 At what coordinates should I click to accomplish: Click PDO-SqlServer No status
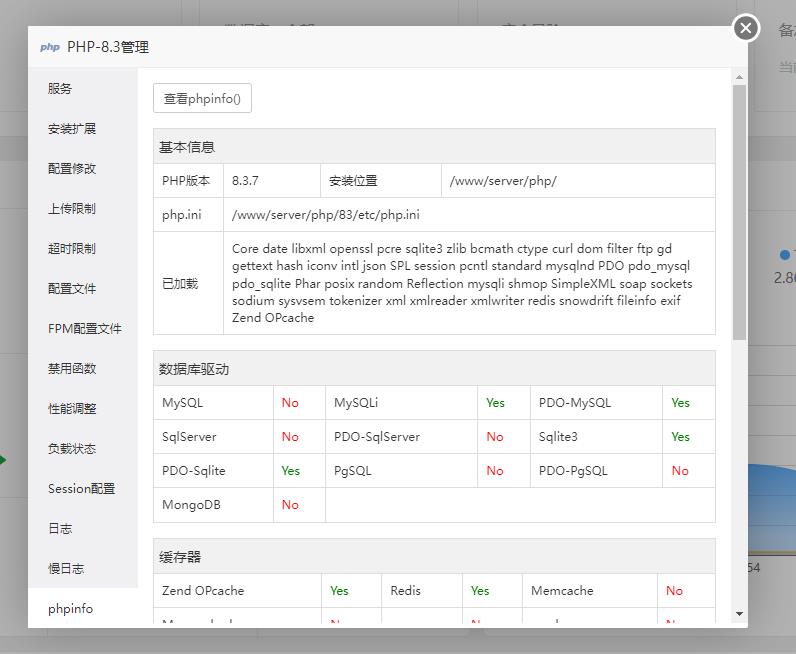point(495,437)
